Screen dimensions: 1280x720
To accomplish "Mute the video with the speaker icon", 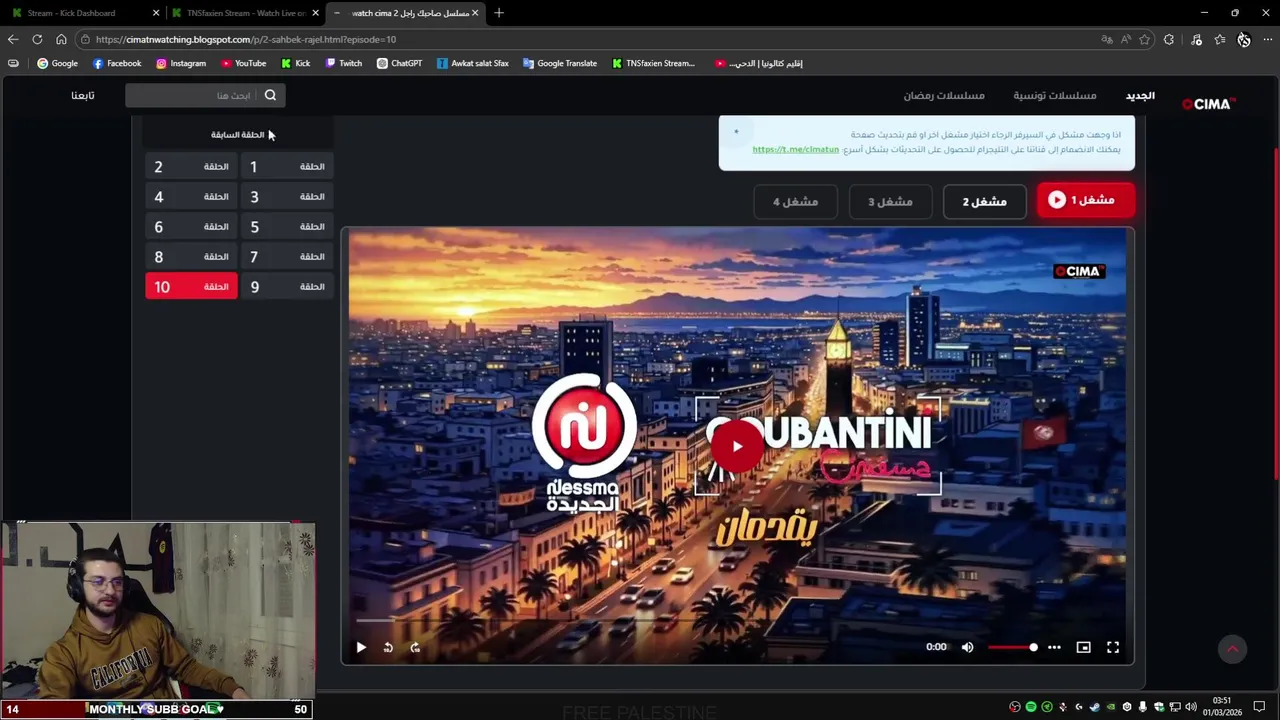I will coord(967,647).
